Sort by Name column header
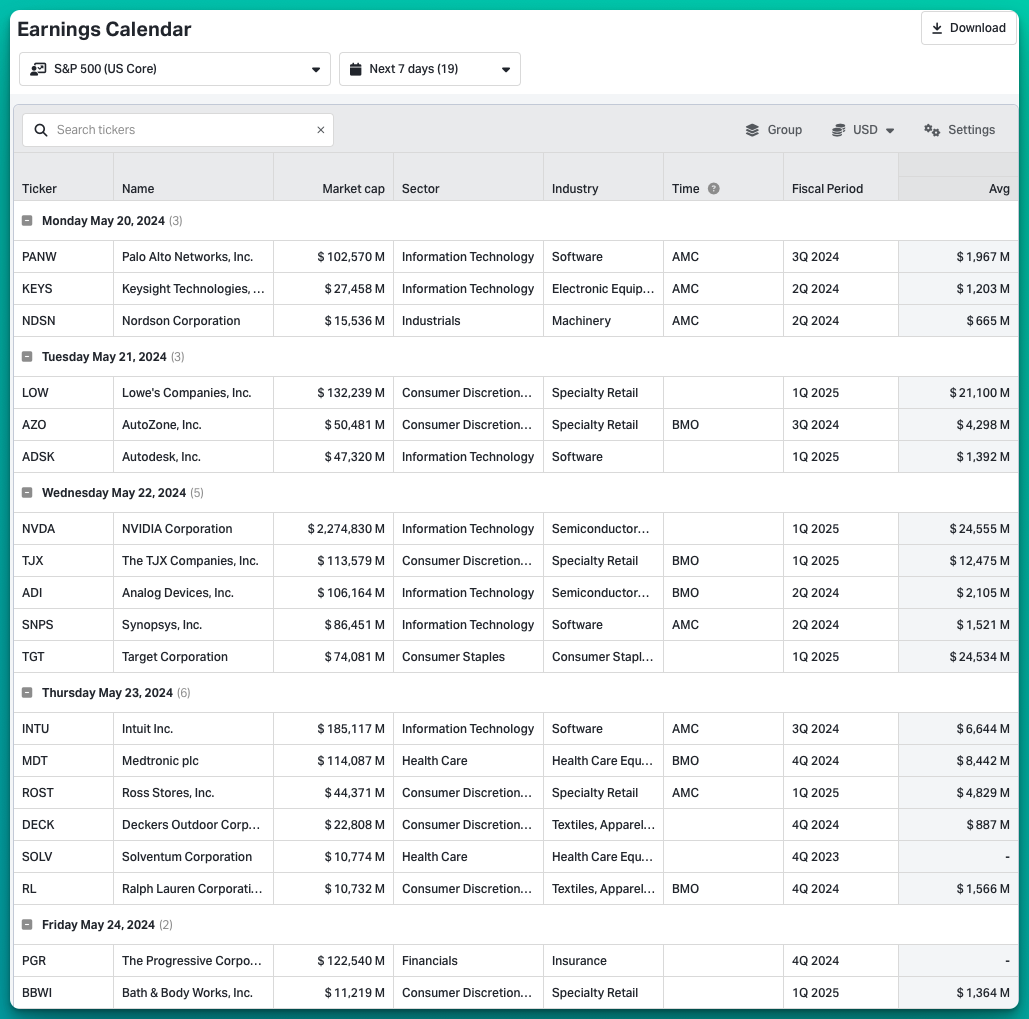Image resolution: width=1029 pixels, height=1019 pixels. 138,188
